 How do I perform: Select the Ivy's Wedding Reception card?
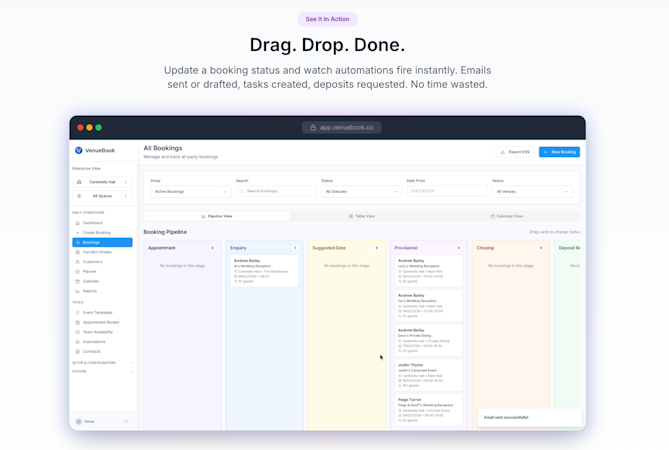pos(428,305)
